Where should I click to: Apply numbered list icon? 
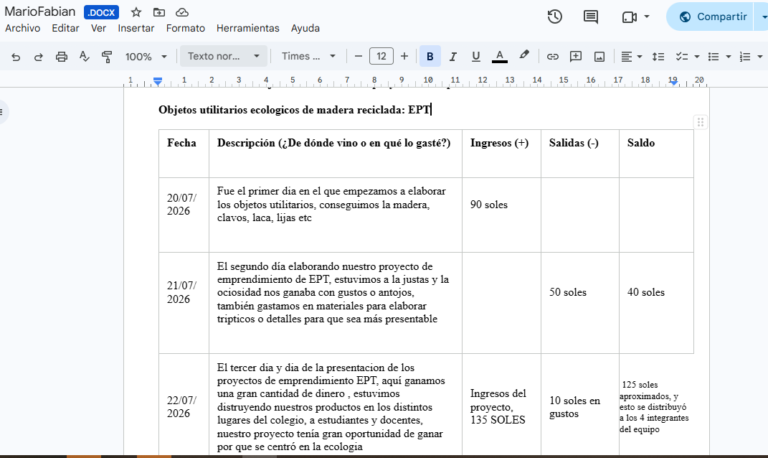[745, 57]
